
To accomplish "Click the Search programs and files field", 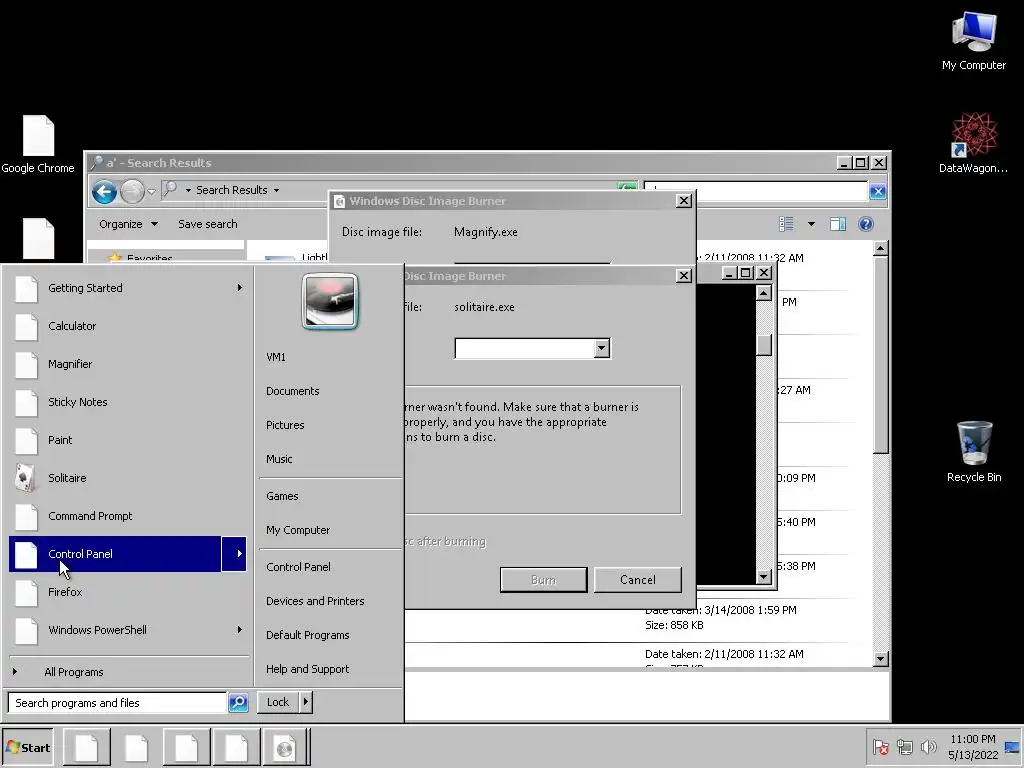I will tap(118, 703).
